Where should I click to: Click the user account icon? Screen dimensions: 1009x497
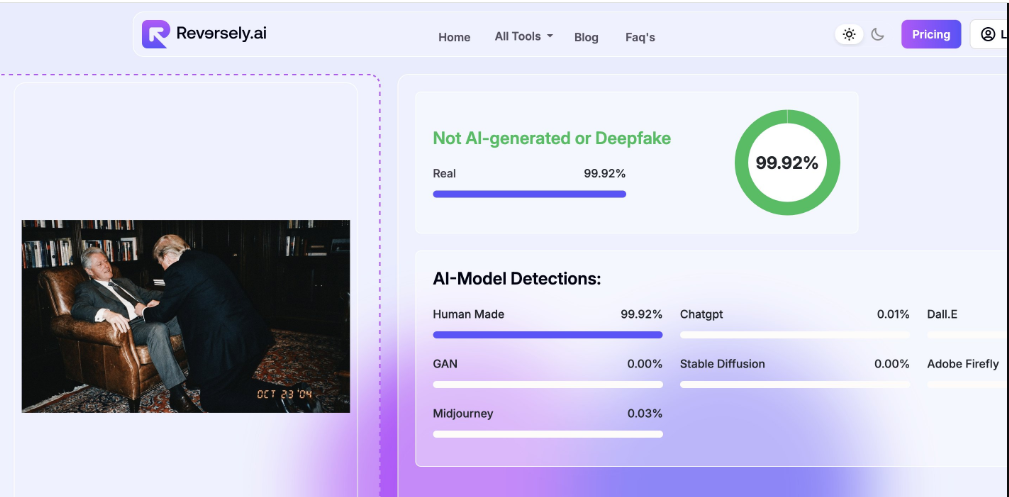[x=988, y=34]
